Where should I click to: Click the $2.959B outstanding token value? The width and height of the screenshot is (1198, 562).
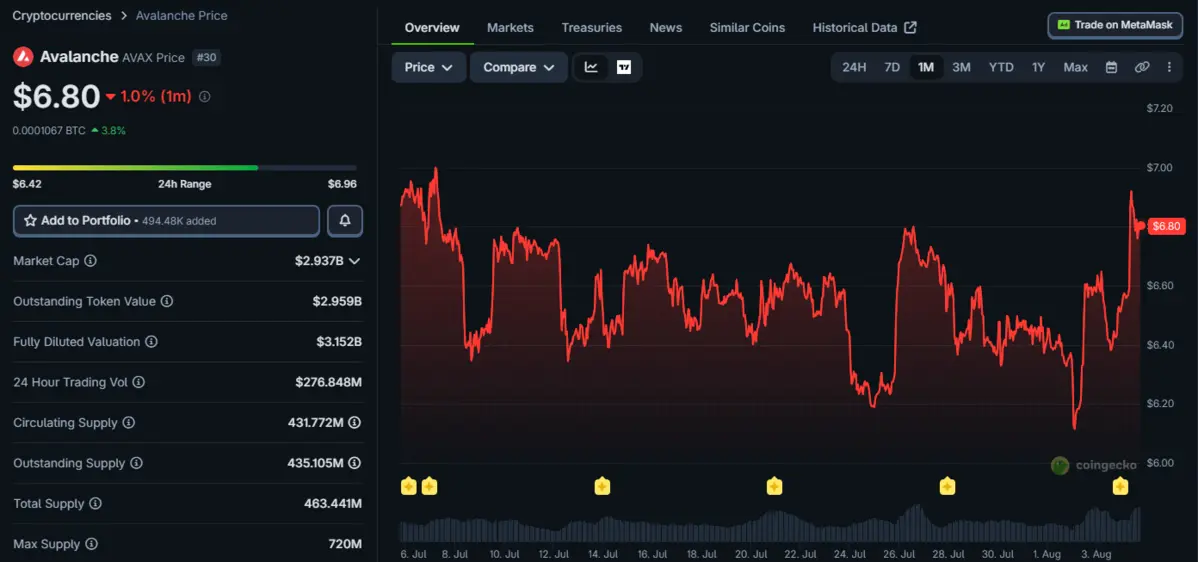[337, 302]
